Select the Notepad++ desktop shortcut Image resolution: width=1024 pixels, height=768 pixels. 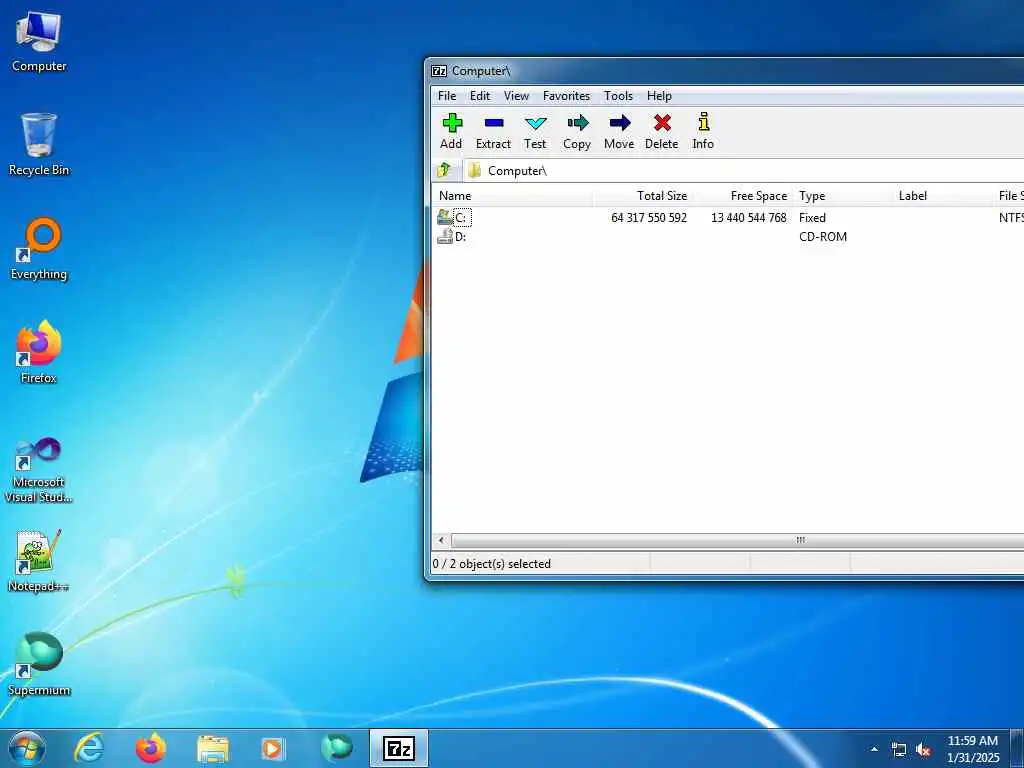pos(39,561)
